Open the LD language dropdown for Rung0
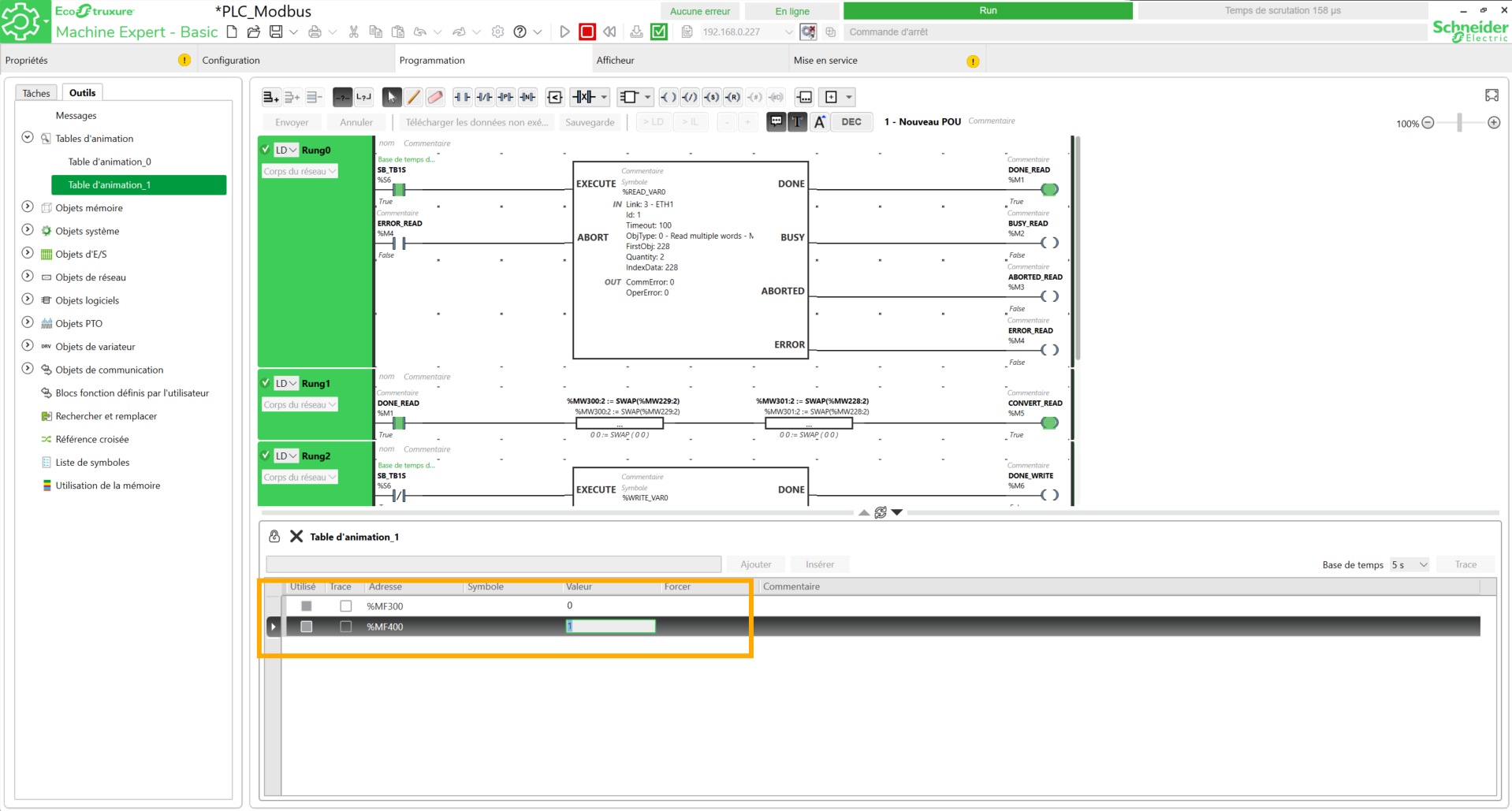The image size is (1512, 811). pyautogui.click(x=286, y=150)
